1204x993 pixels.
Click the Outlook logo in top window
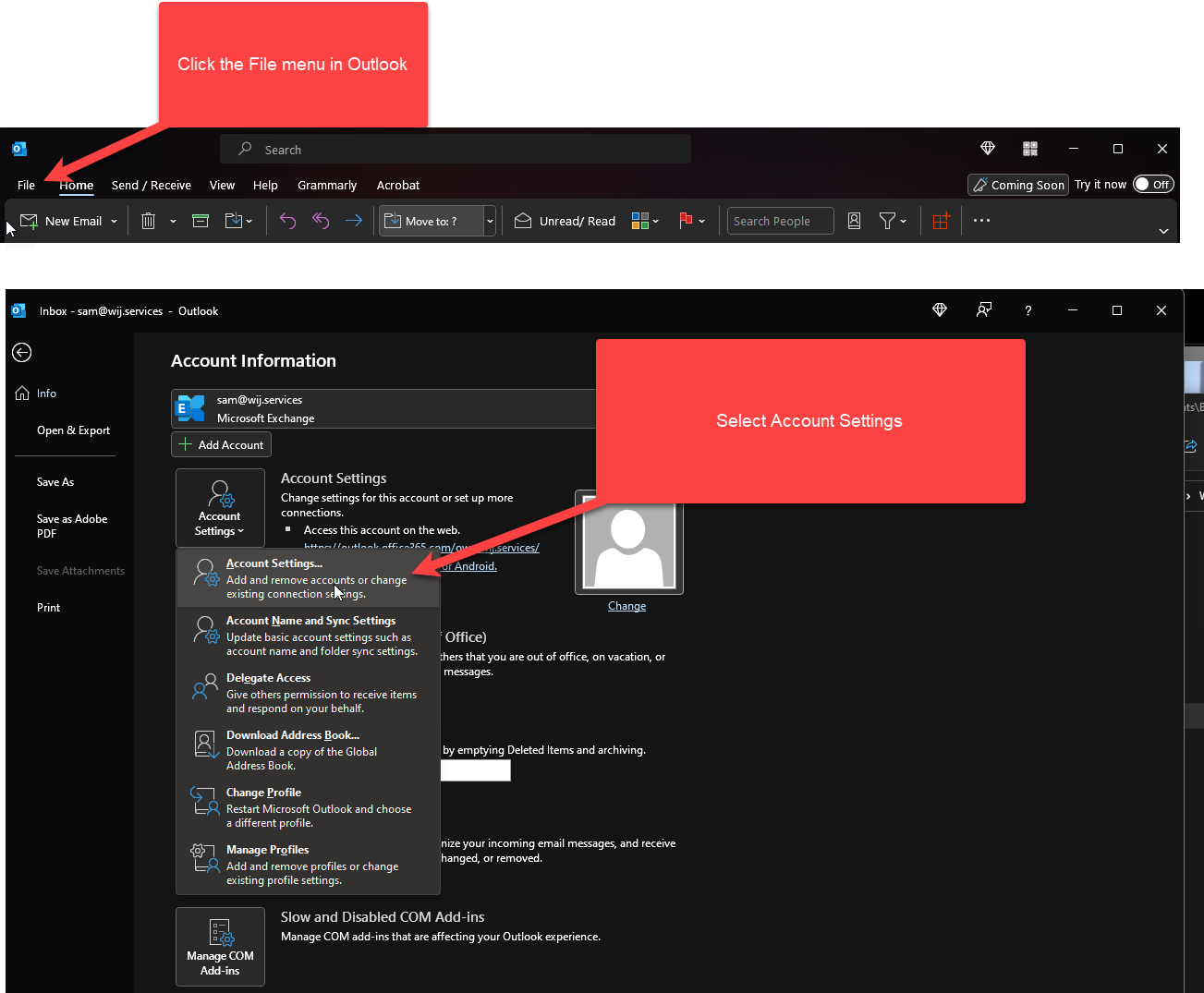tap(19, 149)
